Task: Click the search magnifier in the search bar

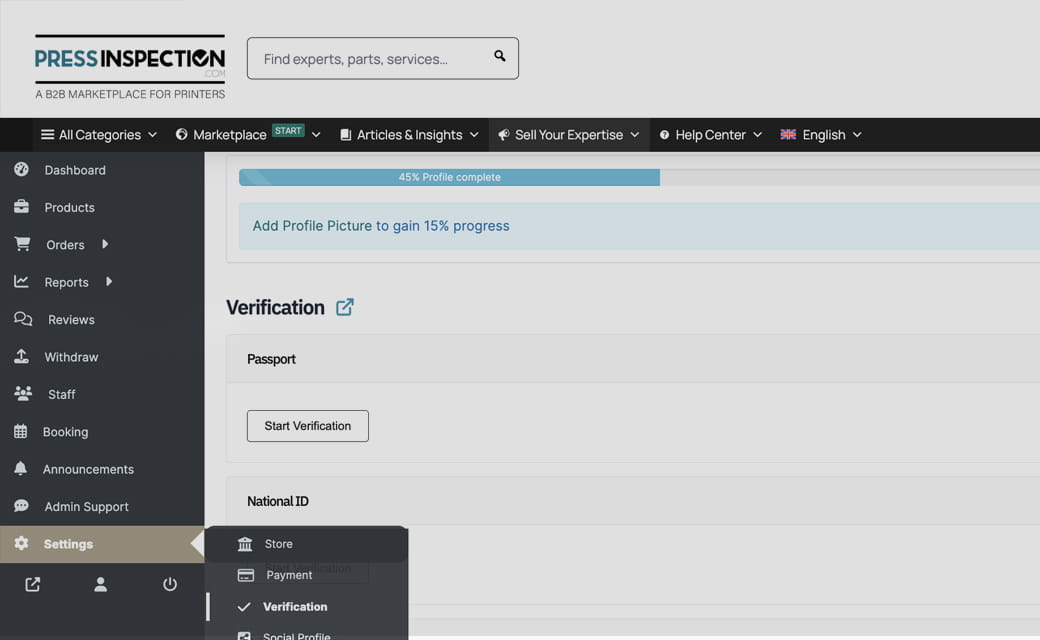Action: tap(499, 57)
